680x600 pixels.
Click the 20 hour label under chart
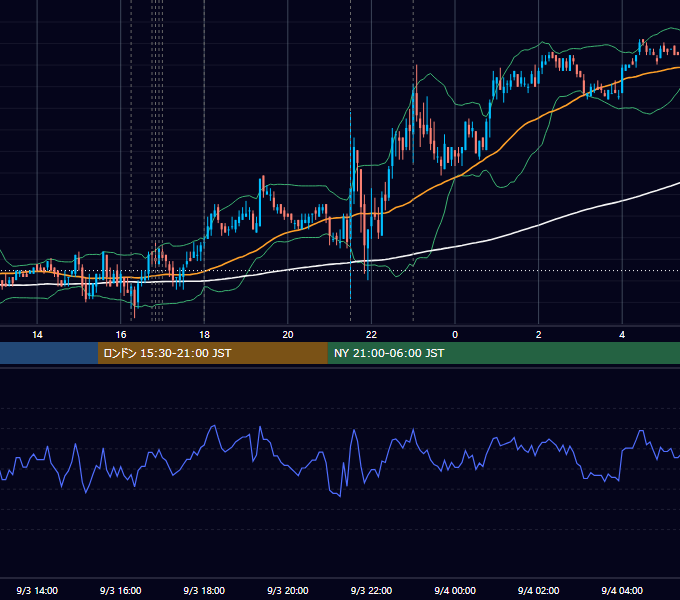point(288,335)
